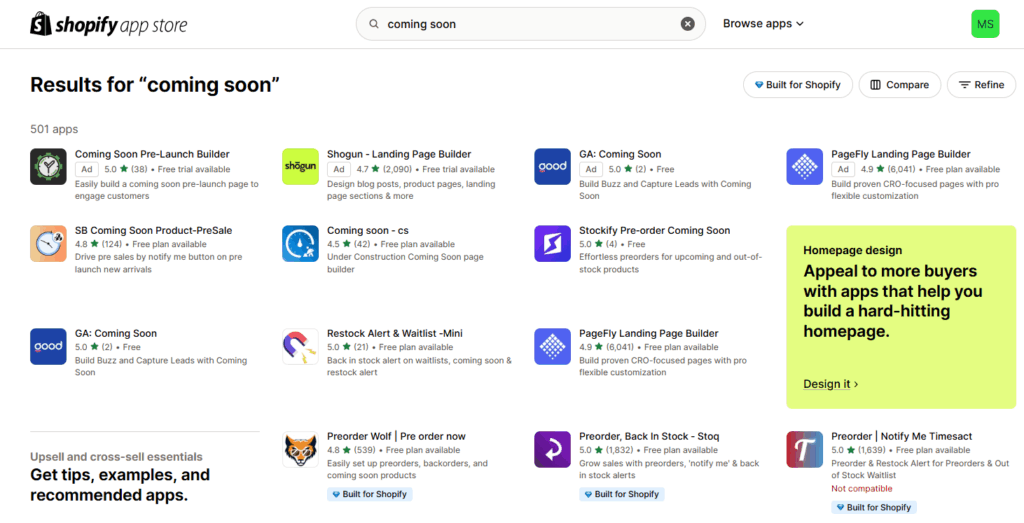Click the GA: Coming Soon ad icon
The width and height of the screenshot is (1024, 523).
(x=552, y=166)
